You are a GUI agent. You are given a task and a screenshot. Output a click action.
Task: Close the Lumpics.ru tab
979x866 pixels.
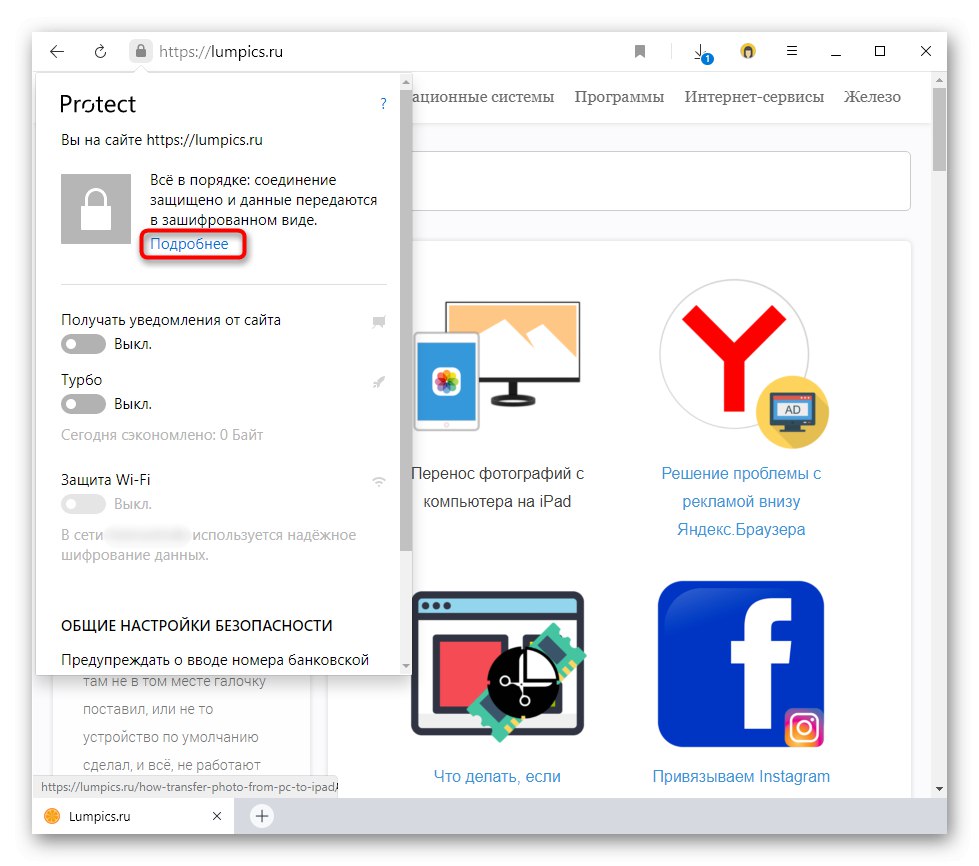coord(217,816)
